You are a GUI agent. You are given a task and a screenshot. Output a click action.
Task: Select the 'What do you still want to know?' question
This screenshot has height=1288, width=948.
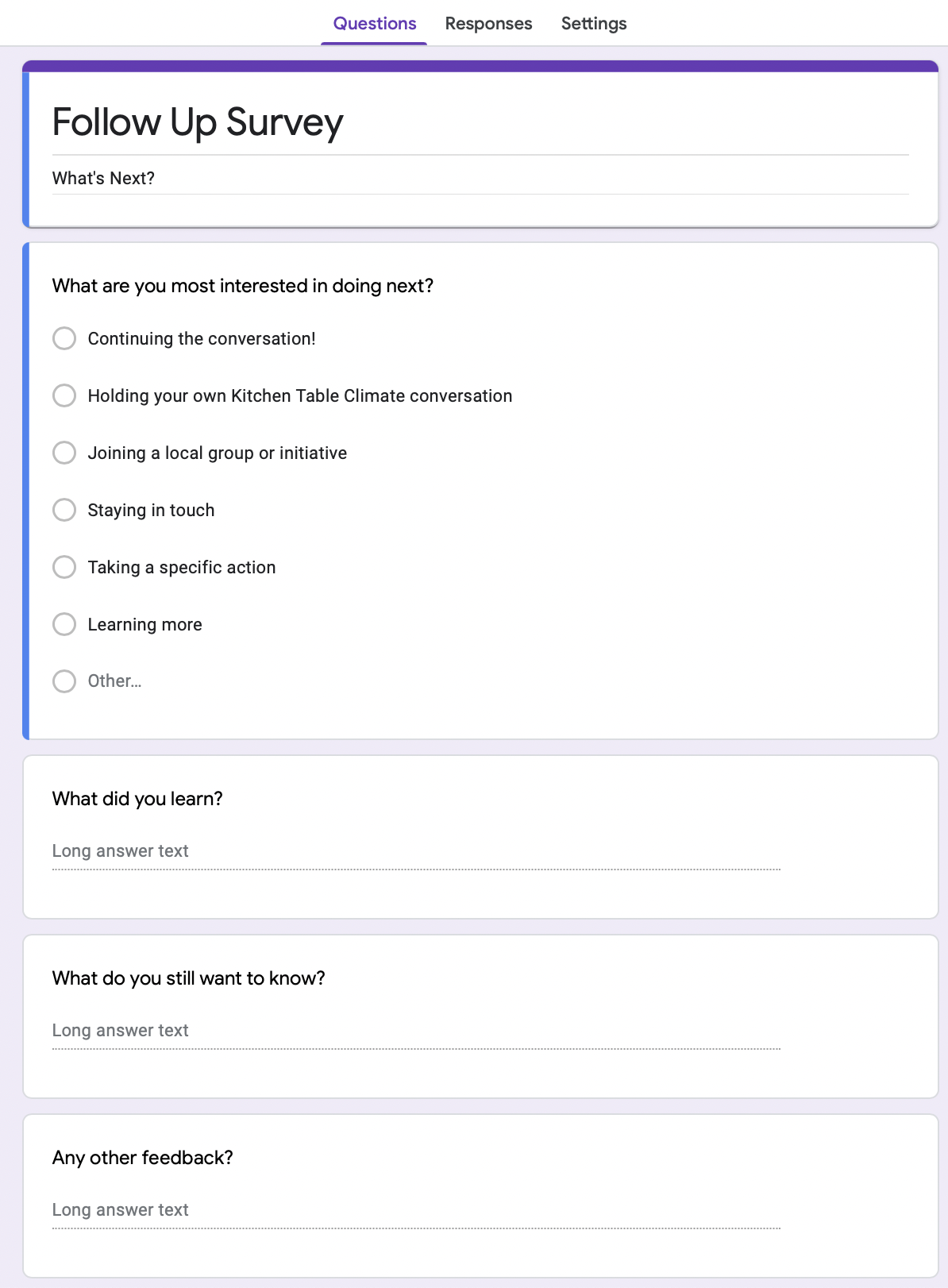pyautogui.click(x=188, y=978)
